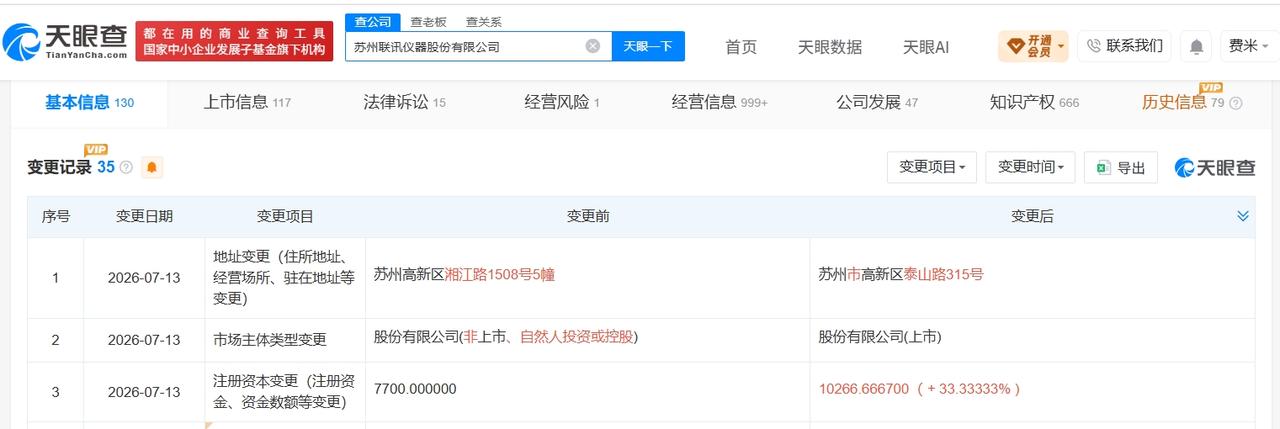Select the 经营信息 tab

720,102
